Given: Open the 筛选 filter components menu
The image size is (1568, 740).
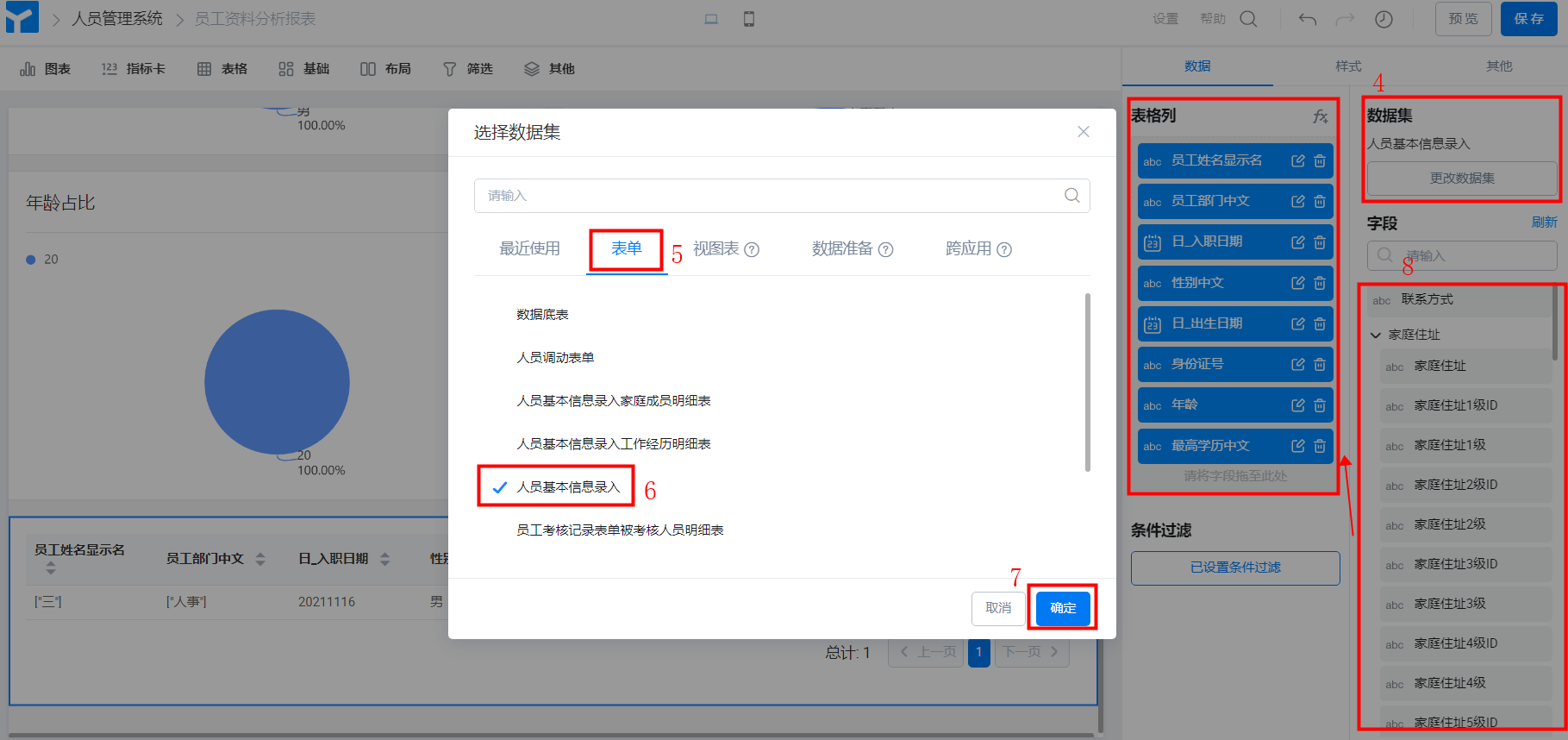Looking at the screenshot, I should (x=468, y=69).
